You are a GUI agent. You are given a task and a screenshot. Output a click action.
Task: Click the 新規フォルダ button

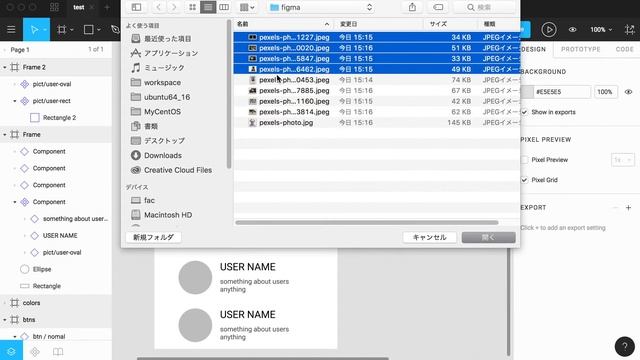point(153,237)
